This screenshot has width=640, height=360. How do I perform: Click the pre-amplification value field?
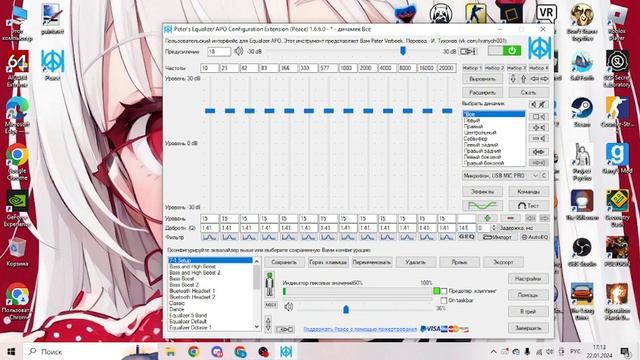tap(219, 51)
